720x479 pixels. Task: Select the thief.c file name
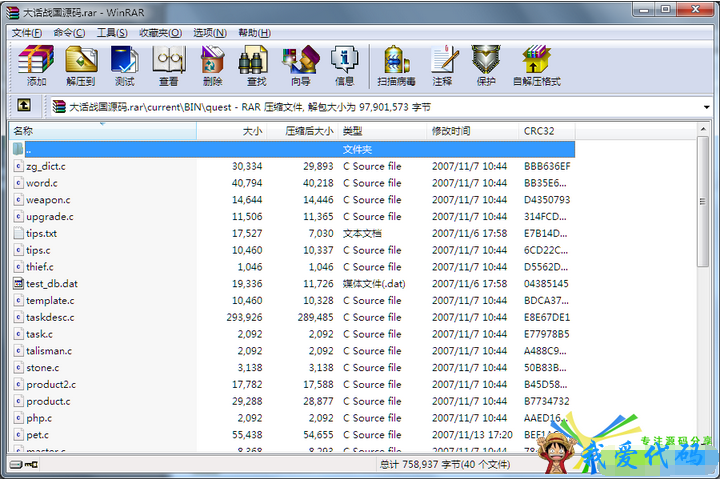[x=39, y=267]
